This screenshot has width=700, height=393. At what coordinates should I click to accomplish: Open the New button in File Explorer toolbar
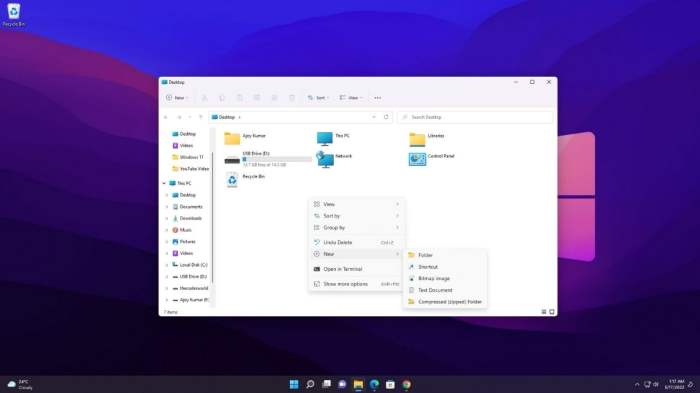coord(177,98)
